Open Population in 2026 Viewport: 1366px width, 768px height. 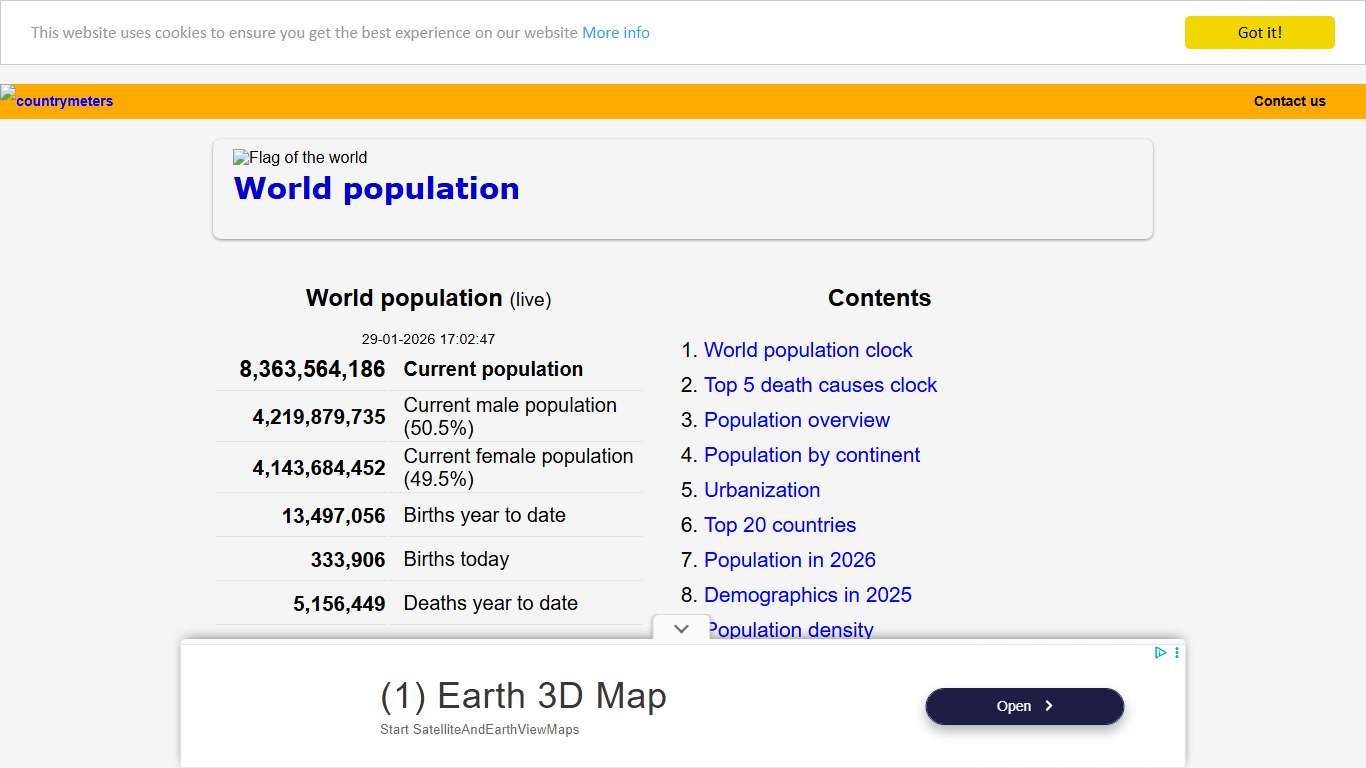click(x=789, y=560)
